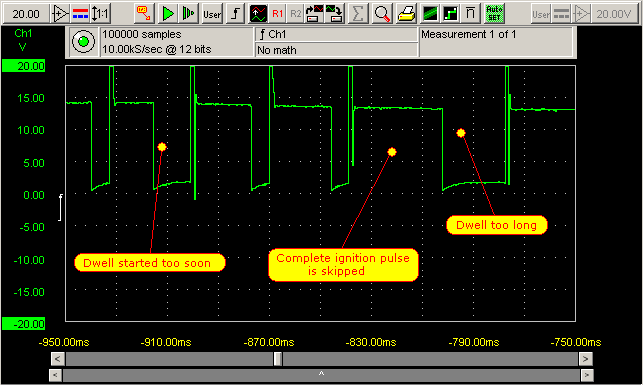Click the Complete ignition pulse is skipped comment

(343, 264)
